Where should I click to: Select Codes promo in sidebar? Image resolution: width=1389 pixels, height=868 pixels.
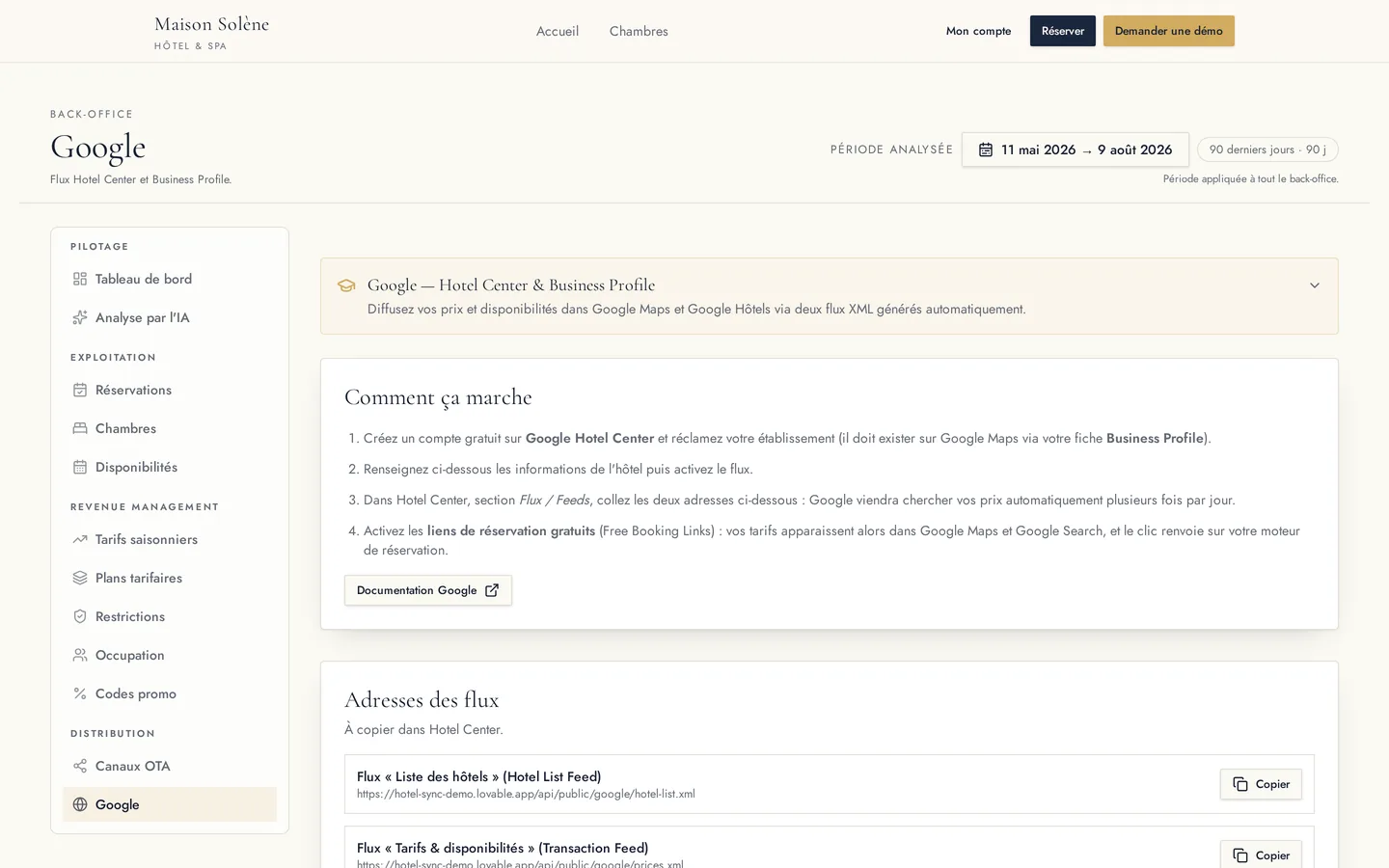tap(170, 693)
